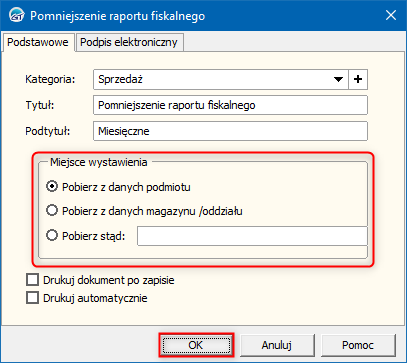Open the Podpis elektroniczny tab

pyautogui.click(x=129, y=42)
